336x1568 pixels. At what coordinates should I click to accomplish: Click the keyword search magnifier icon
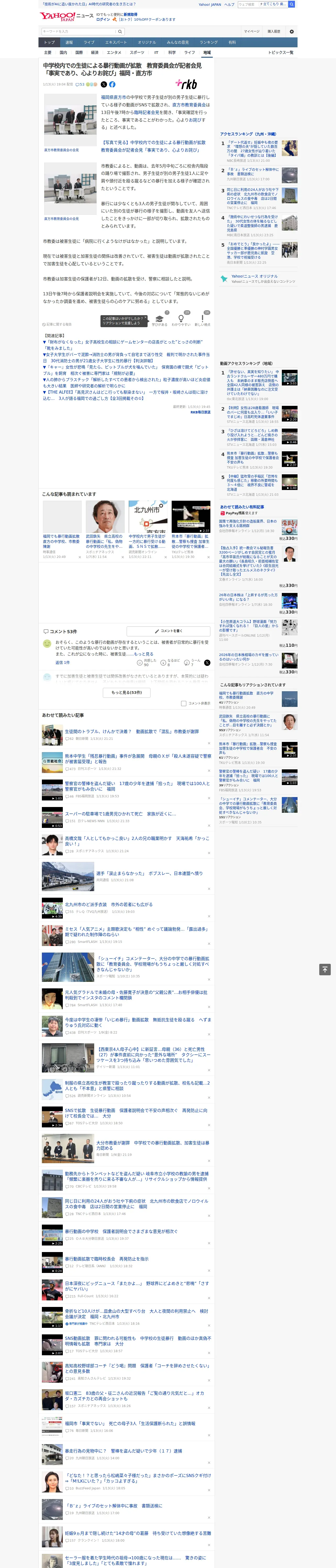pos(120,31)
